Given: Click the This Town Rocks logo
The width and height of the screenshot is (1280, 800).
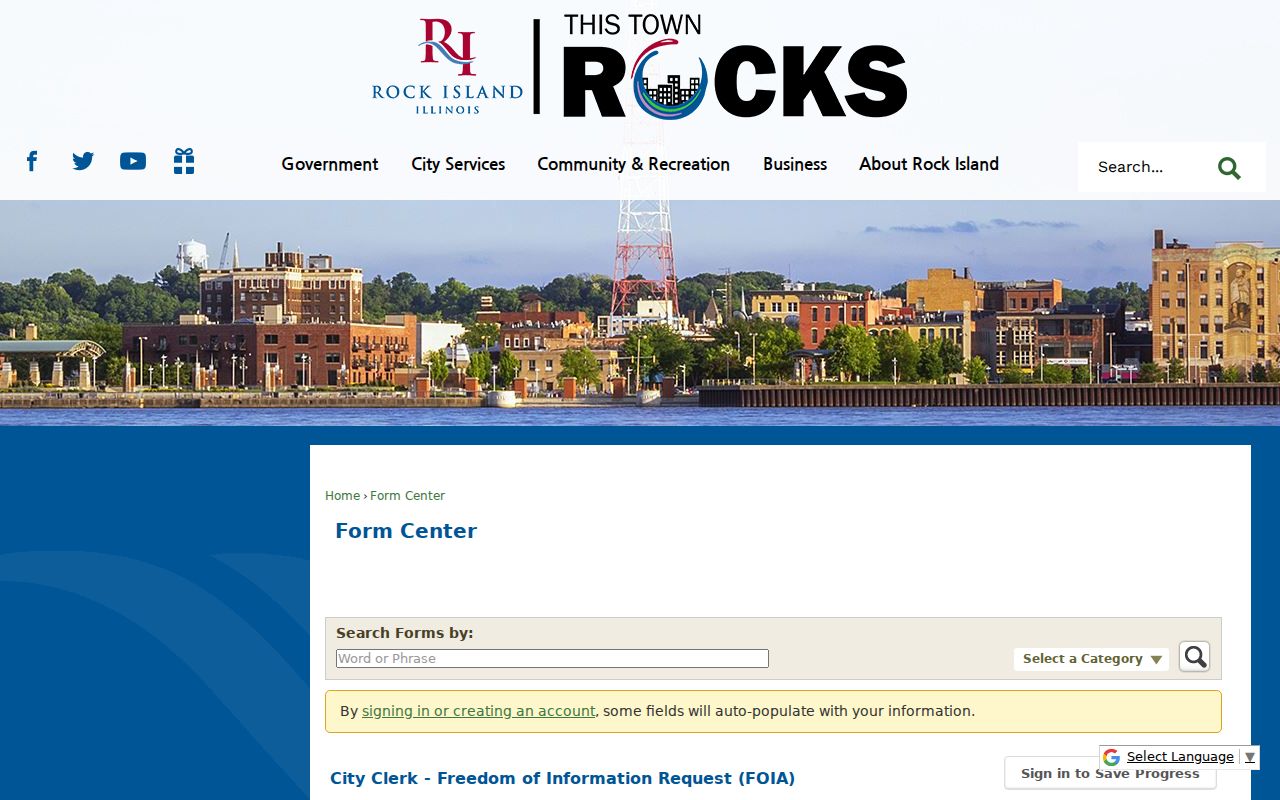Looking at the screenshot, I should (x=734, y=66).
